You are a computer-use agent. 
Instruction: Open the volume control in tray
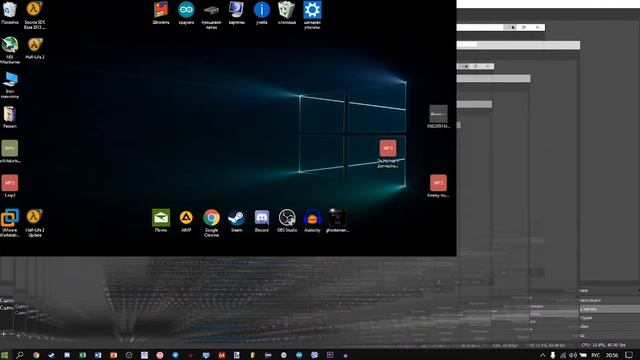[573, 355]
